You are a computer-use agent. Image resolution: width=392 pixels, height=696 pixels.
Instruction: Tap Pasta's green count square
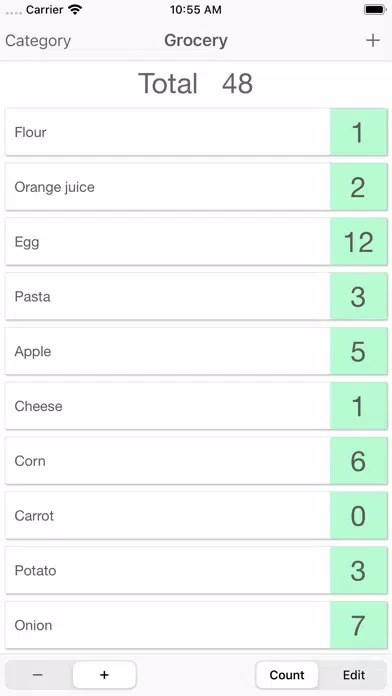(x=359, y=296)
